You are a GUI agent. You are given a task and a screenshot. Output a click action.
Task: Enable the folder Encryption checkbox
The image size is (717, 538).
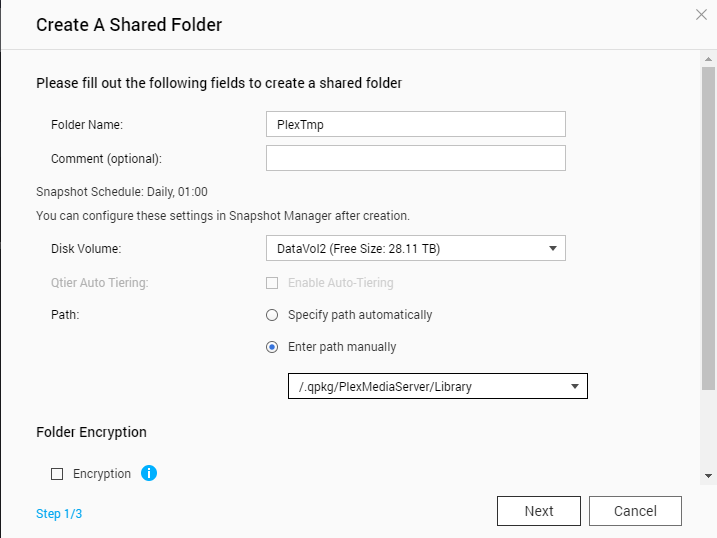click(x=57, y=474)
